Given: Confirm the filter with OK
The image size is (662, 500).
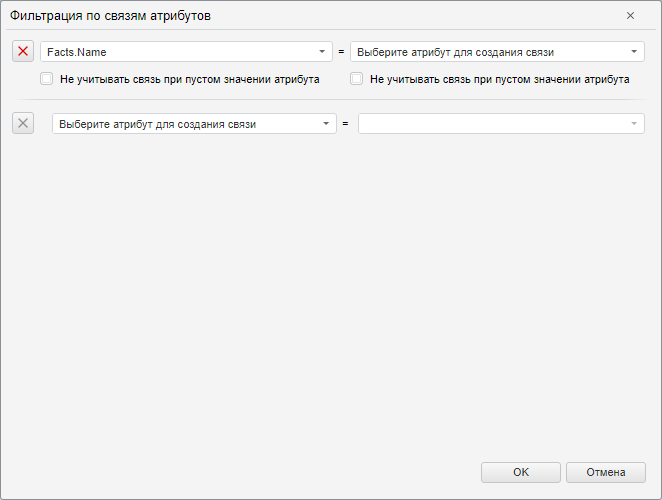Looking at the screenshot, I should click(521, 472).
